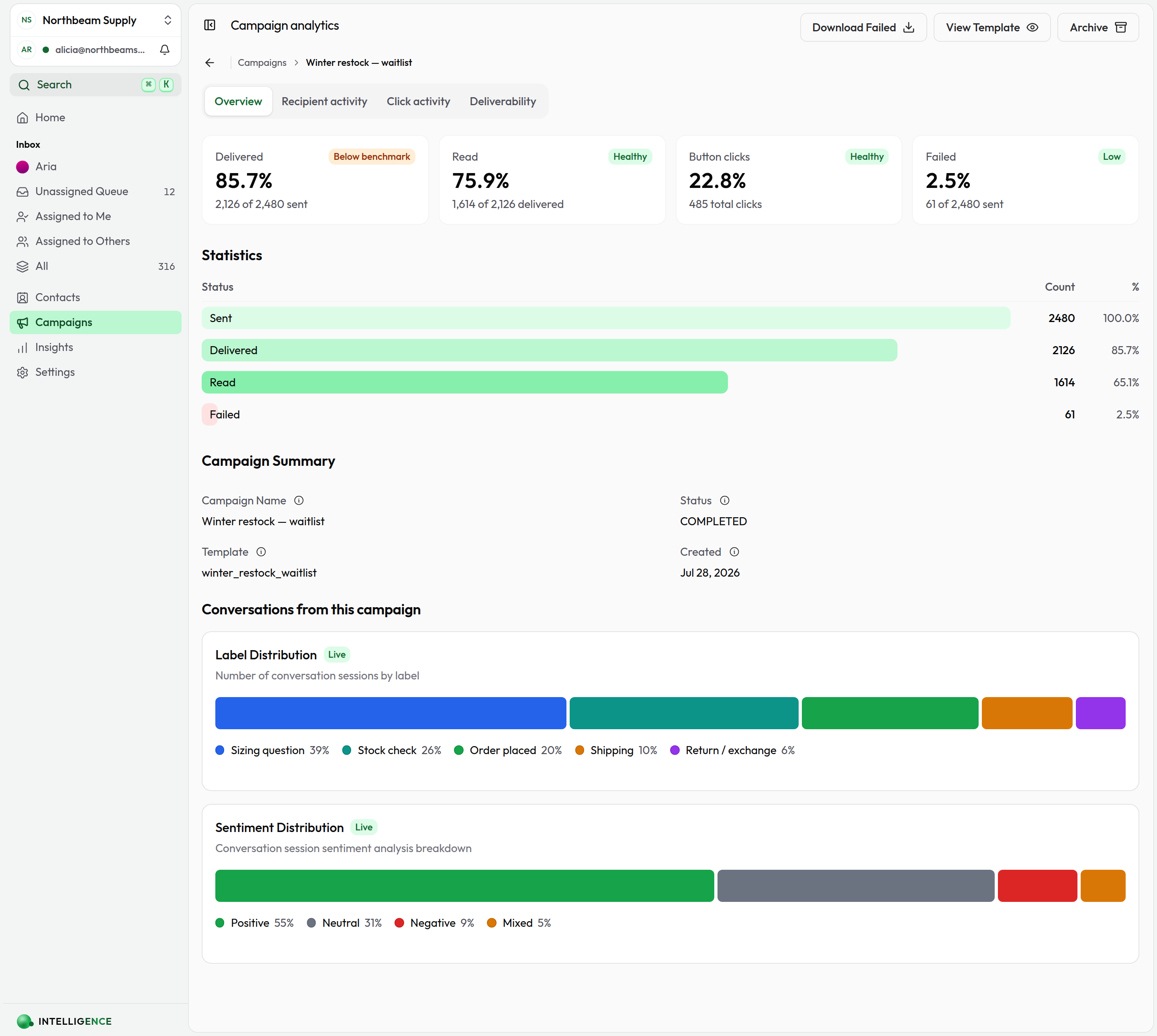Click the Order placed 20% legend
Image resolution: width=1157 pixels, height=1036 pixels.
pos(508,750)
